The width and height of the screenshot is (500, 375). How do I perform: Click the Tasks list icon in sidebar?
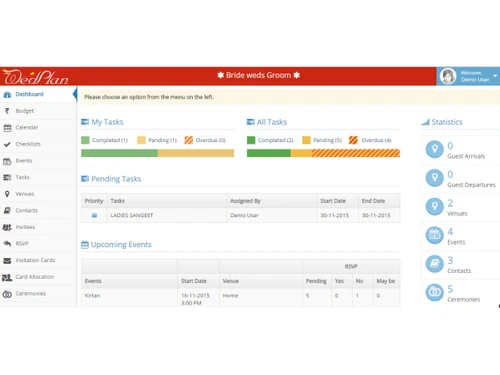tap(7, 177)
